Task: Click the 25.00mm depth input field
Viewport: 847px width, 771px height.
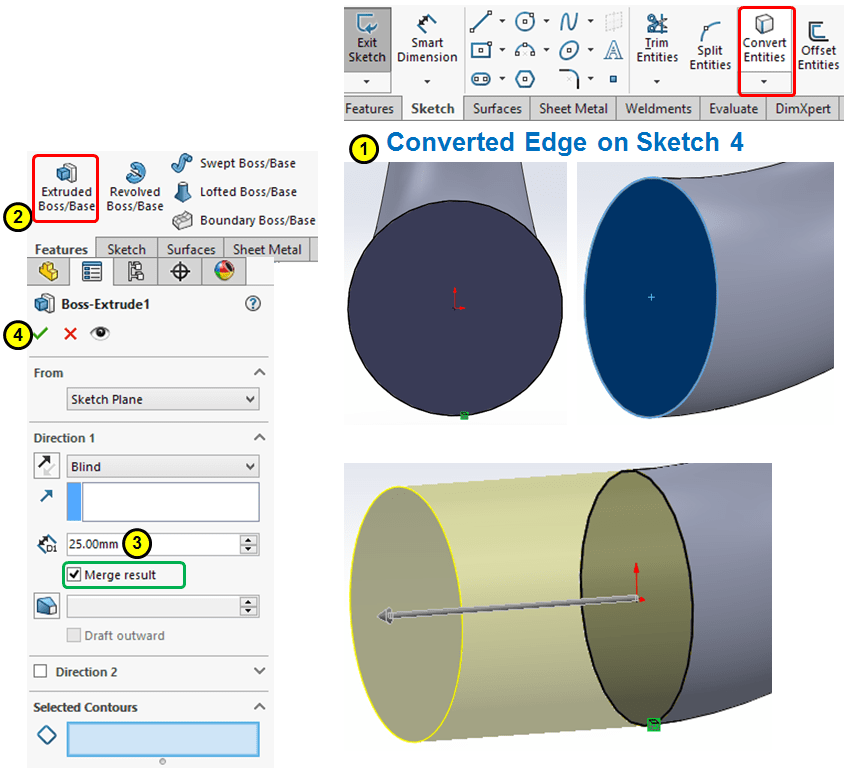Action: pyautogui.click(x=152, y=544)
